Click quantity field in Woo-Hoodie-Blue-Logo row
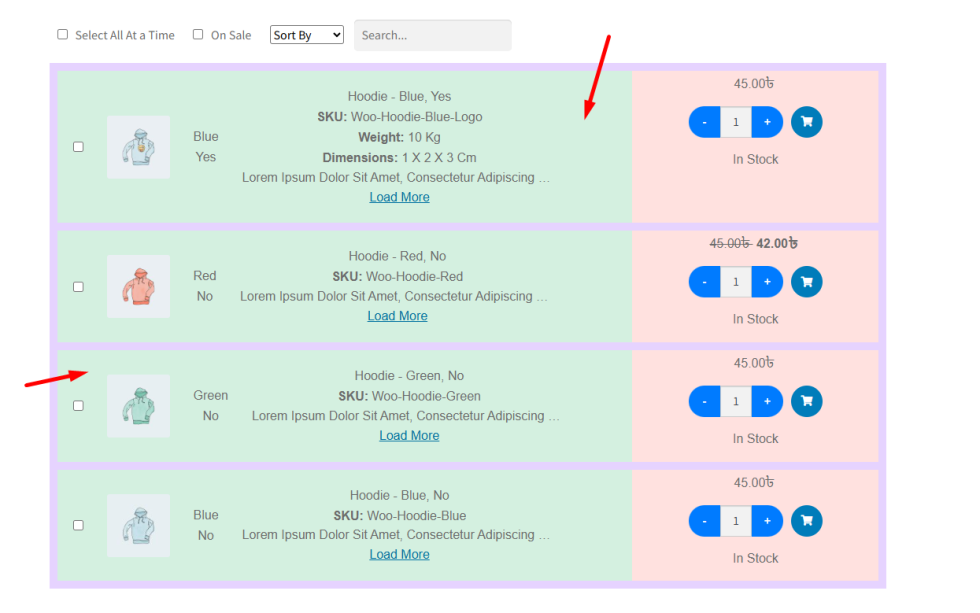The height and width of the screenshot is (613, 980). click(x=736, y=122)
